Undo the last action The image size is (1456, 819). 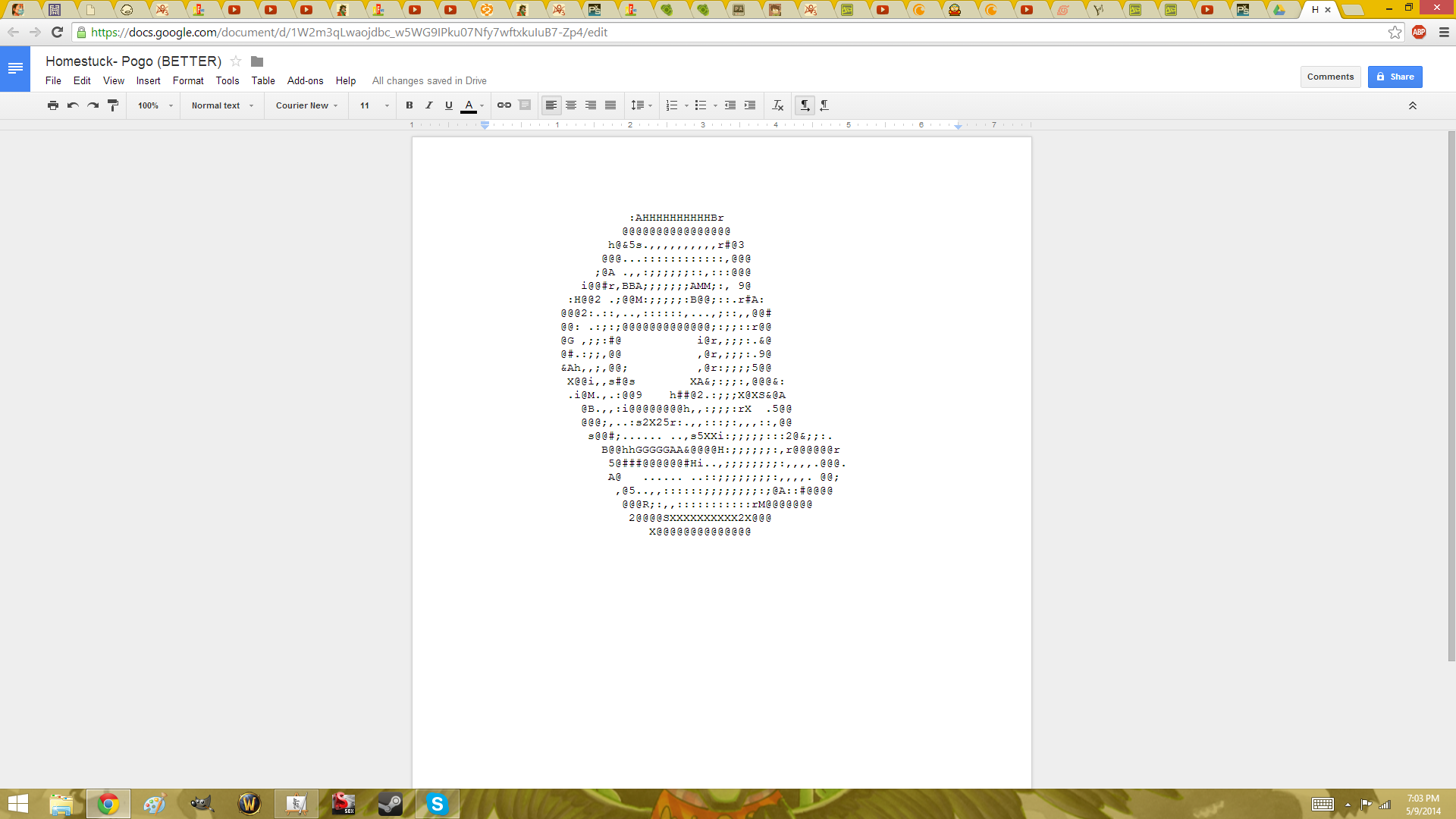pos(73,105)
